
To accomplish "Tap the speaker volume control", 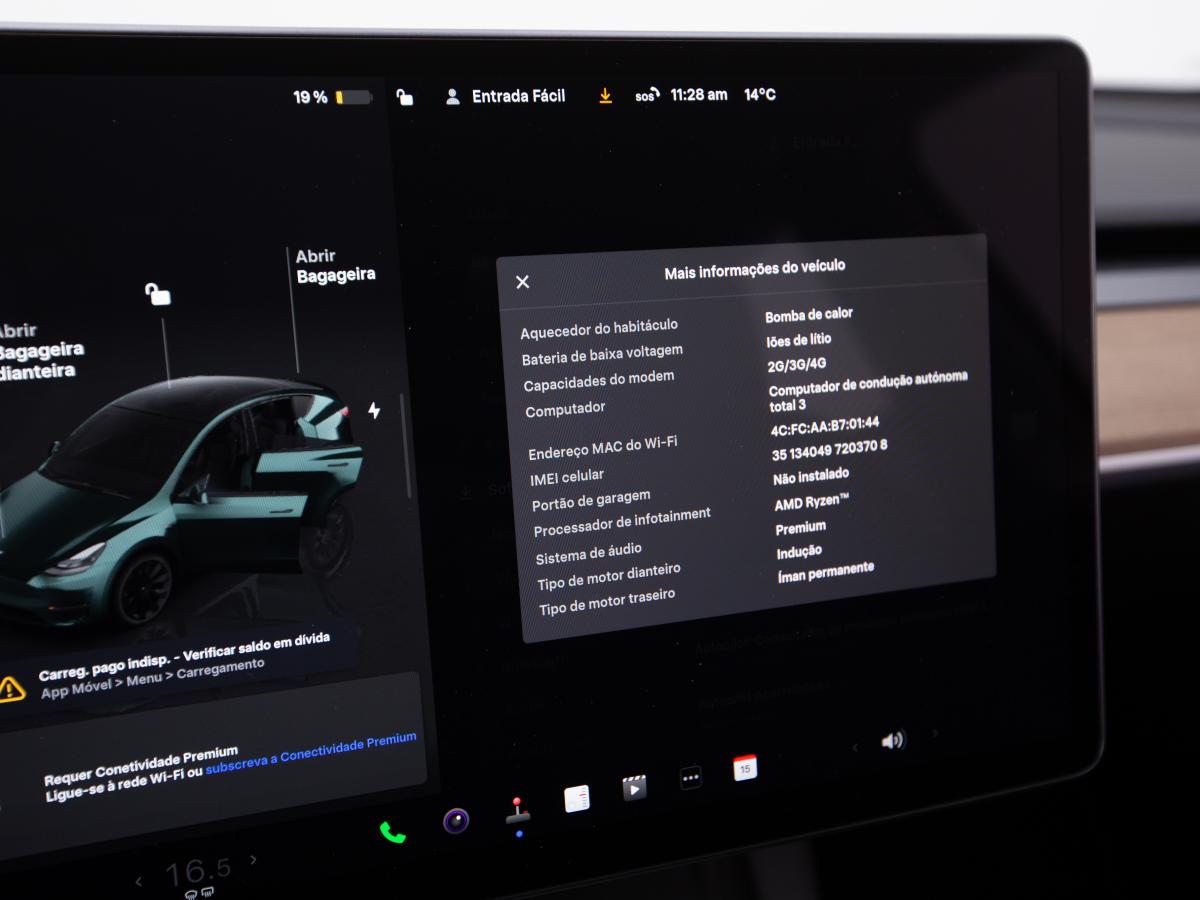I will [x=892, y=740].
